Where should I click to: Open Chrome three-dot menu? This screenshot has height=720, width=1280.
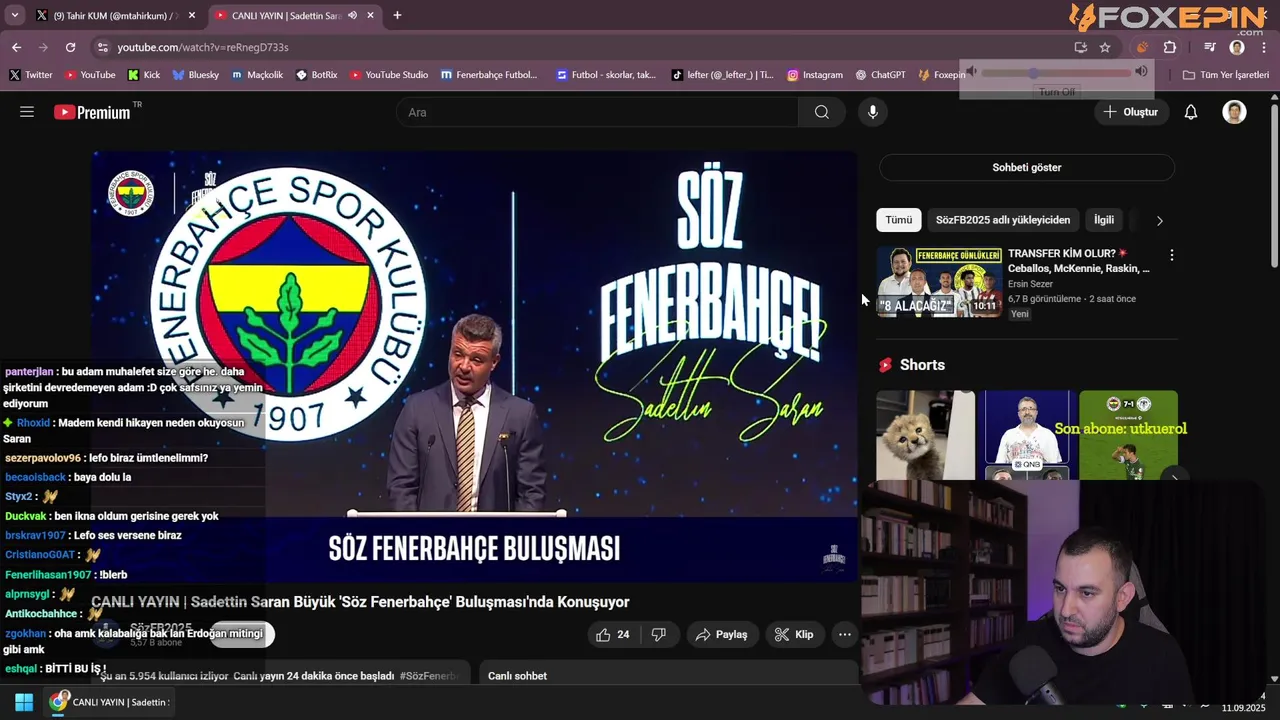[1264, 47]
